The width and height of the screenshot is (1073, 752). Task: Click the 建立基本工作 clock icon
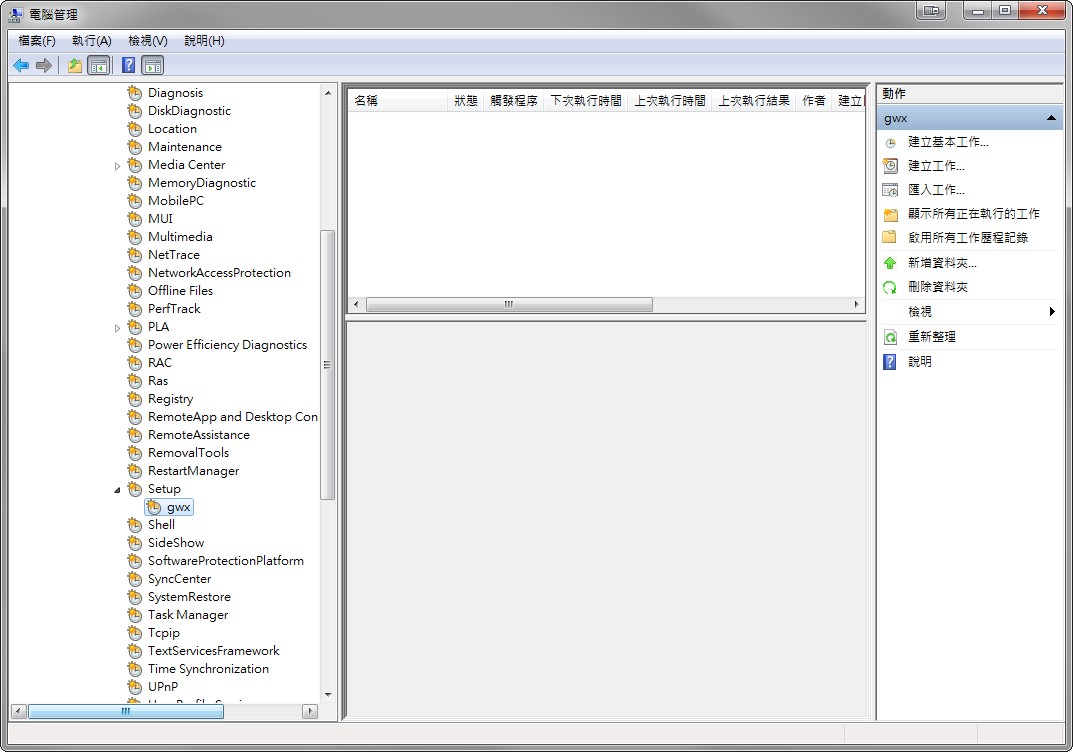890,142
